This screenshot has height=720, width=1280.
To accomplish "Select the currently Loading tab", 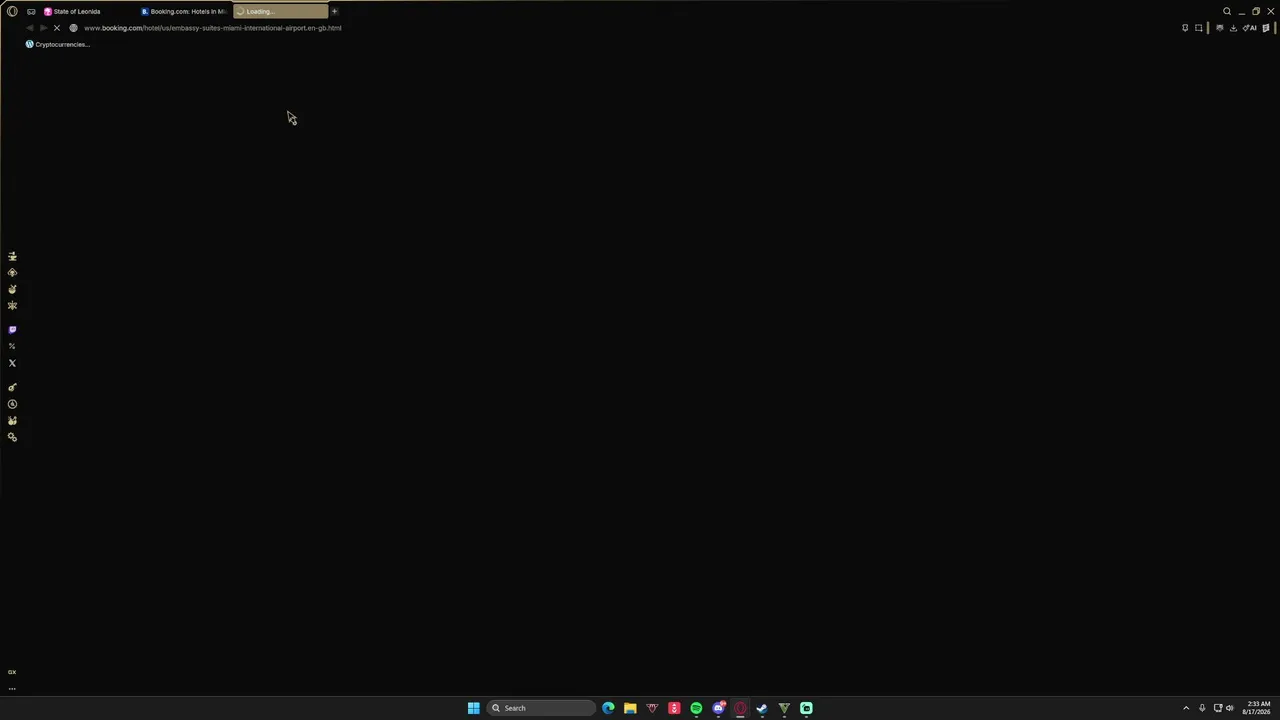I will tap(280, 11).
